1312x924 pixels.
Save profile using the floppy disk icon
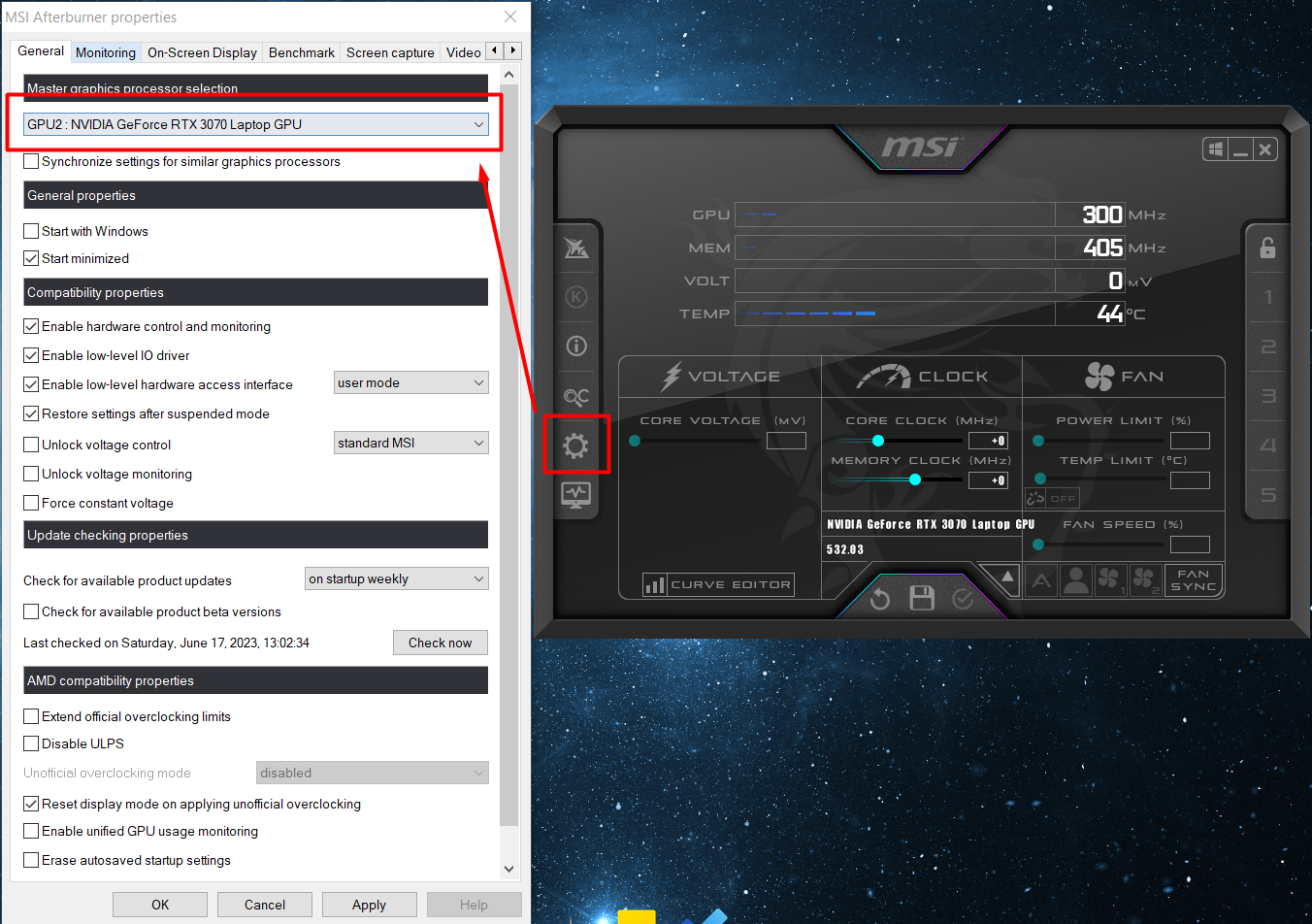[x=922, y=598]
